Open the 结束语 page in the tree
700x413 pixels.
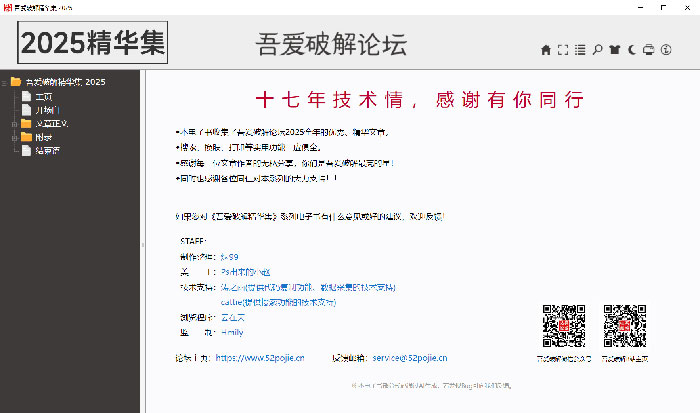click(47, 151)
